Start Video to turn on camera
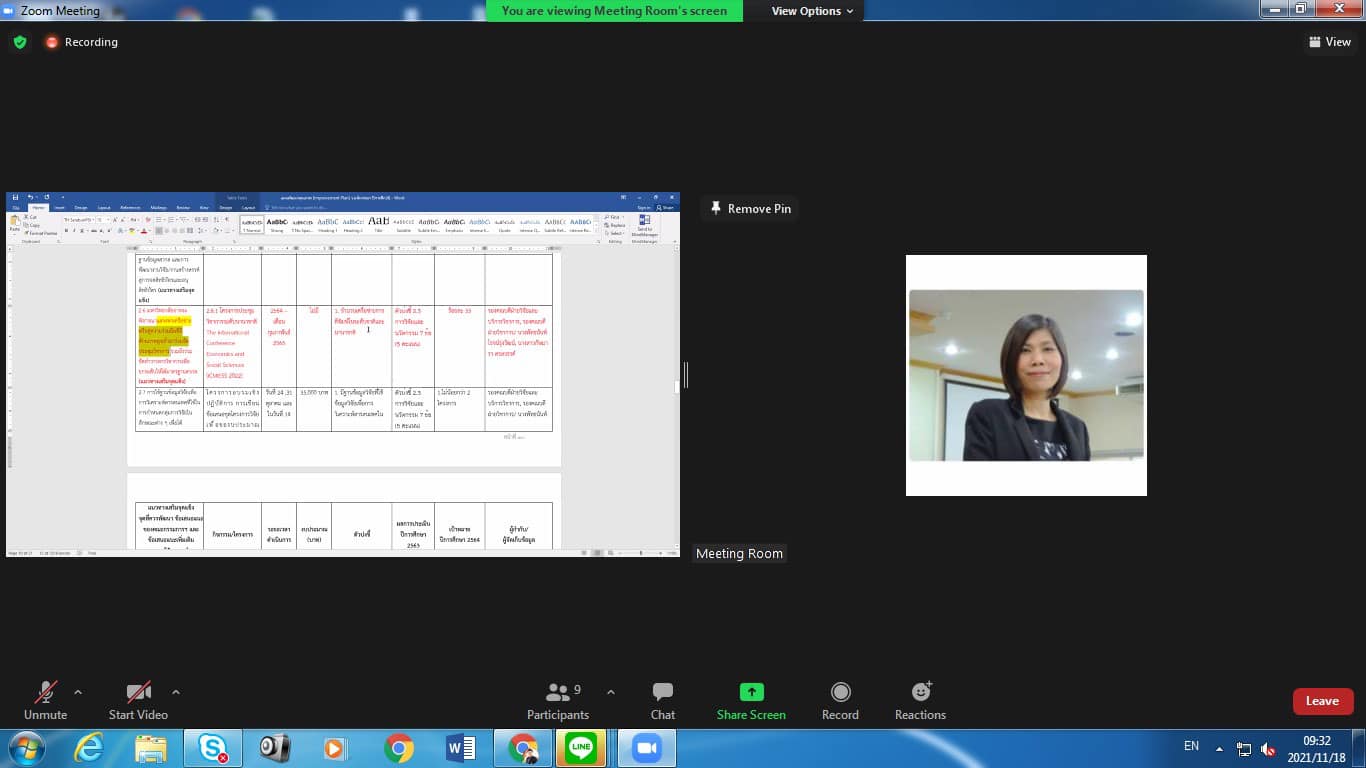This screenshot has width=1366, height=768. click(x=138, y=693)
